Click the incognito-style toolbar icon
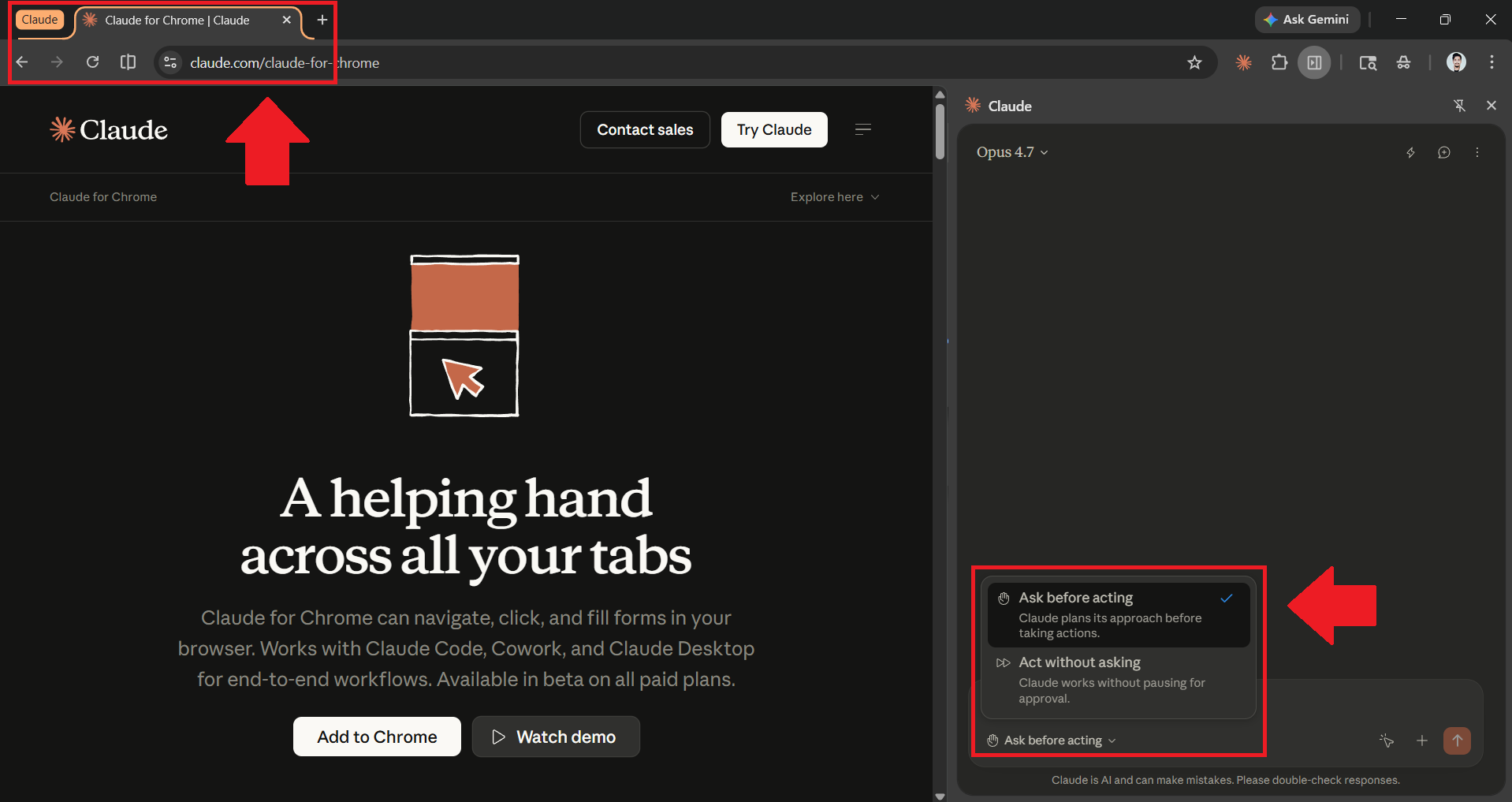1512x802 pixels. (1403, 62)
